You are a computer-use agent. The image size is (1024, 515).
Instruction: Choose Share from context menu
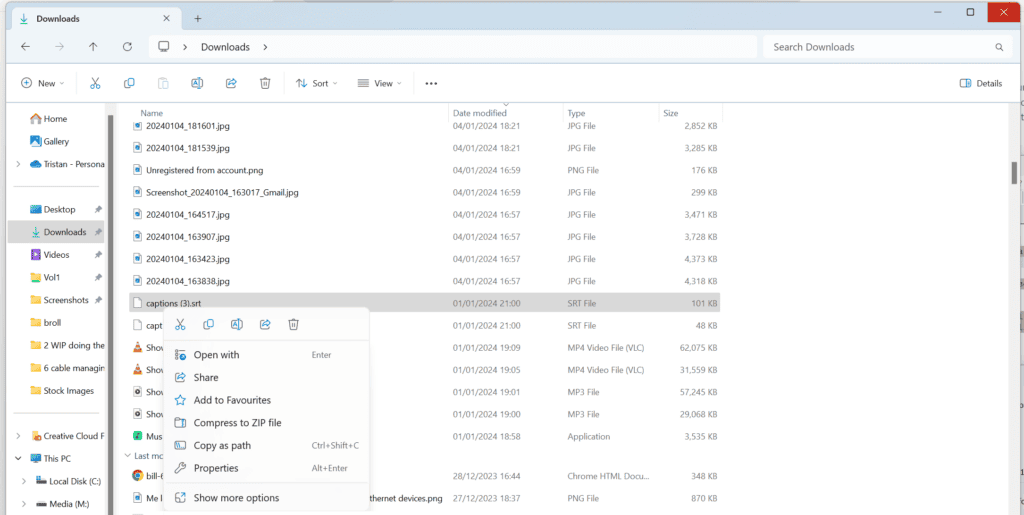[x=266, y=377]
